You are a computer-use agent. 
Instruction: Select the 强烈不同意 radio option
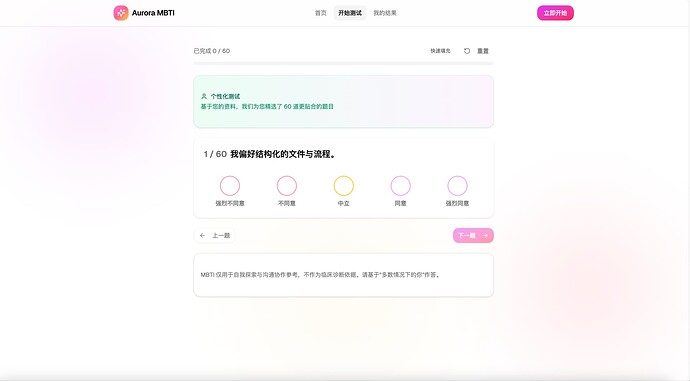(x=230, y=186)
